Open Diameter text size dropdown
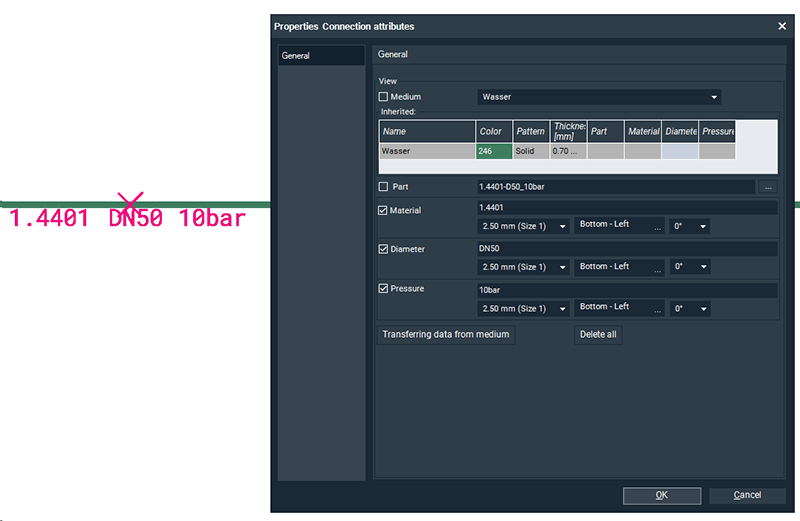Viewport: 800px width, 521px height. coord(524,268)
